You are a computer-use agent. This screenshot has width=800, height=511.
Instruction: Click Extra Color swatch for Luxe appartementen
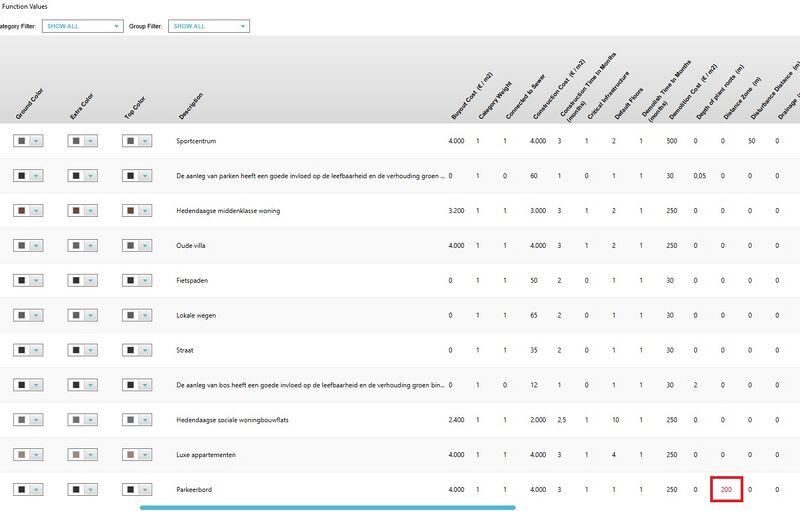(x=76, y=455)
